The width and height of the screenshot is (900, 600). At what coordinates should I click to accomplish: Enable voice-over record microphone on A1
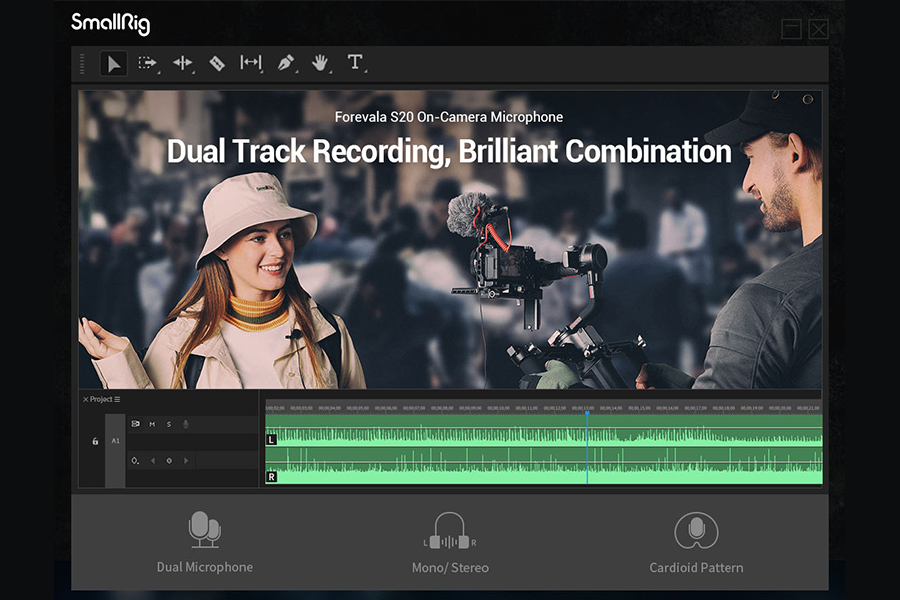pyautogui.click(x=185, y=424)
